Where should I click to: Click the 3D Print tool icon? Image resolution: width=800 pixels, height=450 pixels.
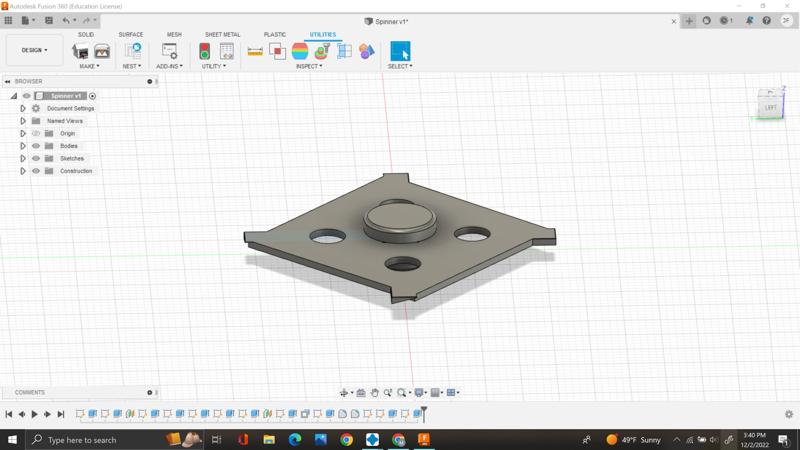80,51
